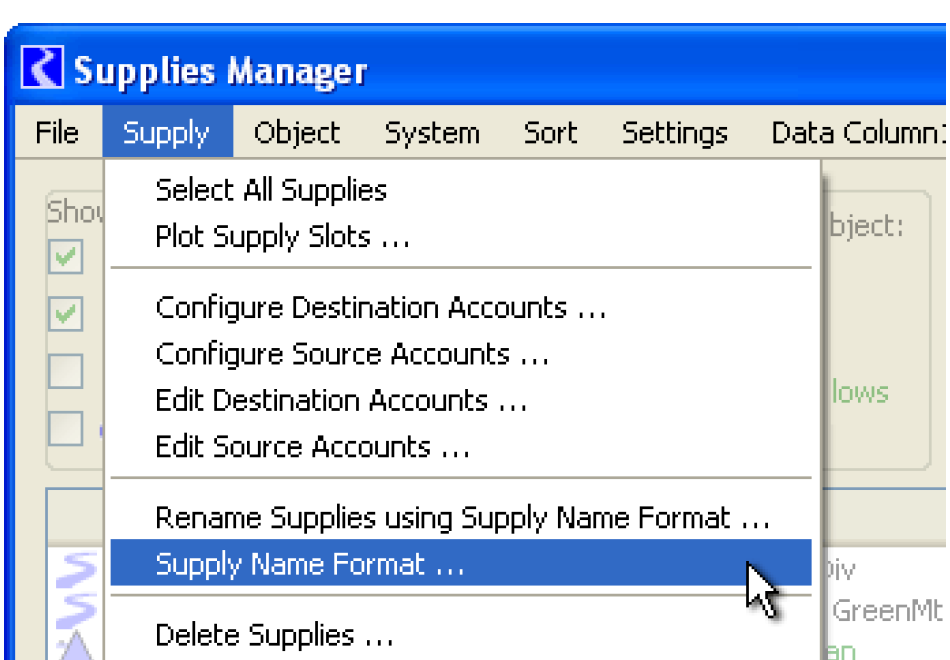Select the Supply Name Format menu entry
Screen dimensions: 950x660
click(310, 564)
